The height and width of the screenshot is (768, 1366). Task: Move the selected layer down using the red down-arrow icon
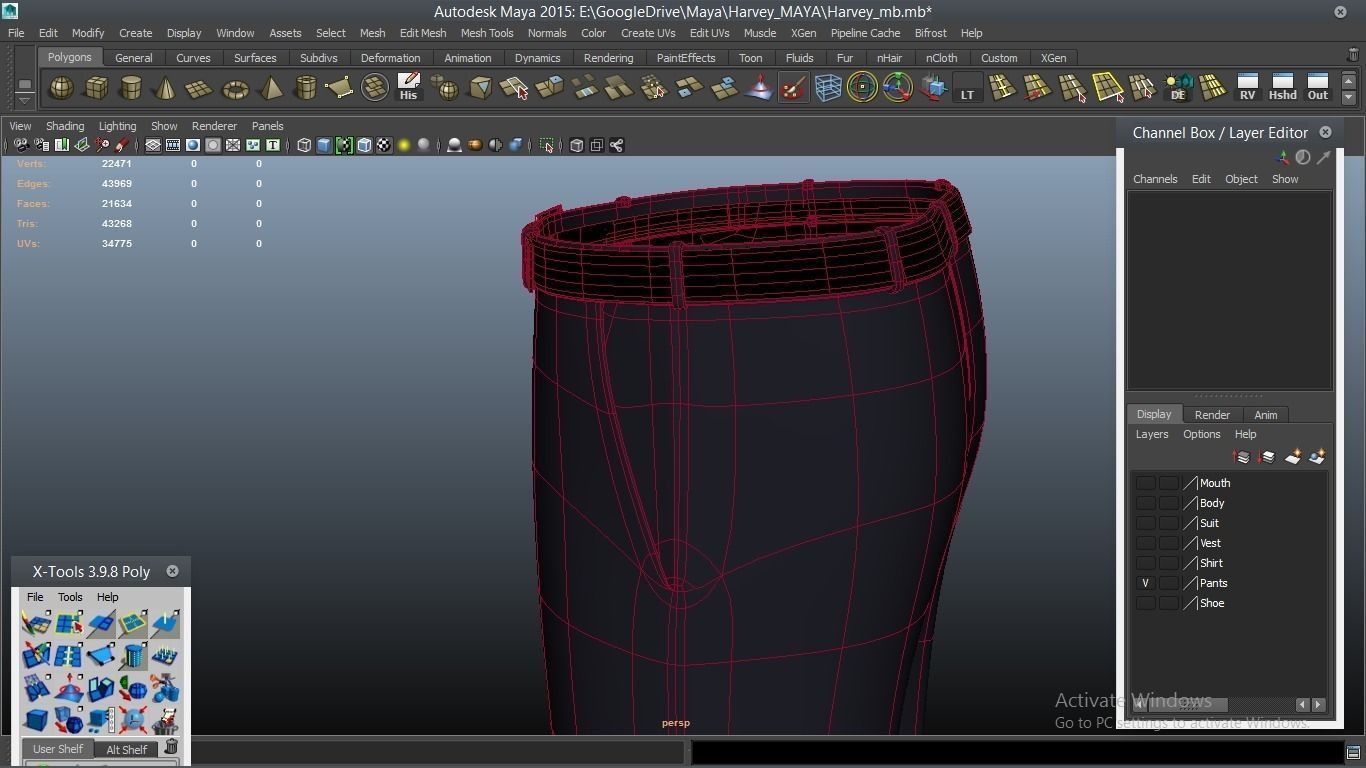(1267, 457)
